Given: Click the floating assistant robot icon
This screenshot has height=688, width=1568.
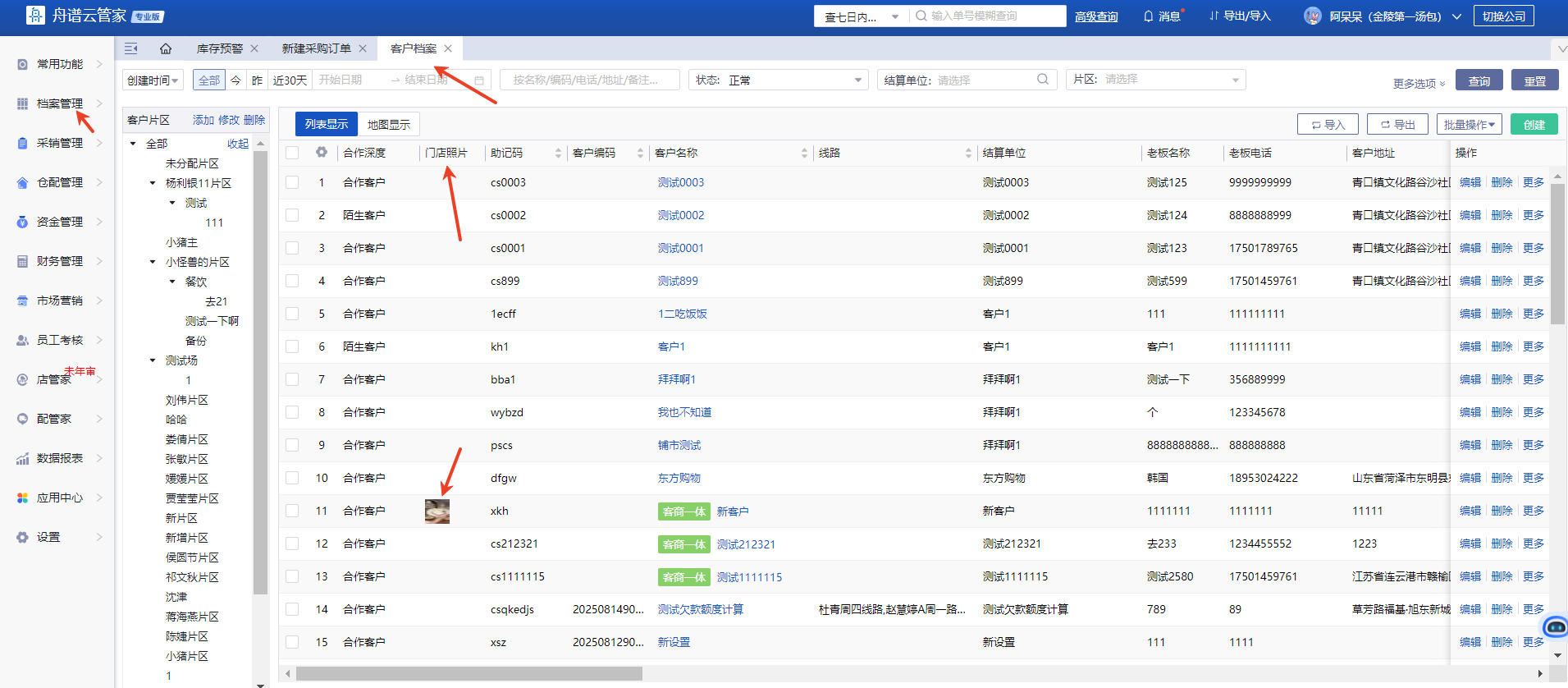Looking at the screenshot, I should (x=1555, y=627).
